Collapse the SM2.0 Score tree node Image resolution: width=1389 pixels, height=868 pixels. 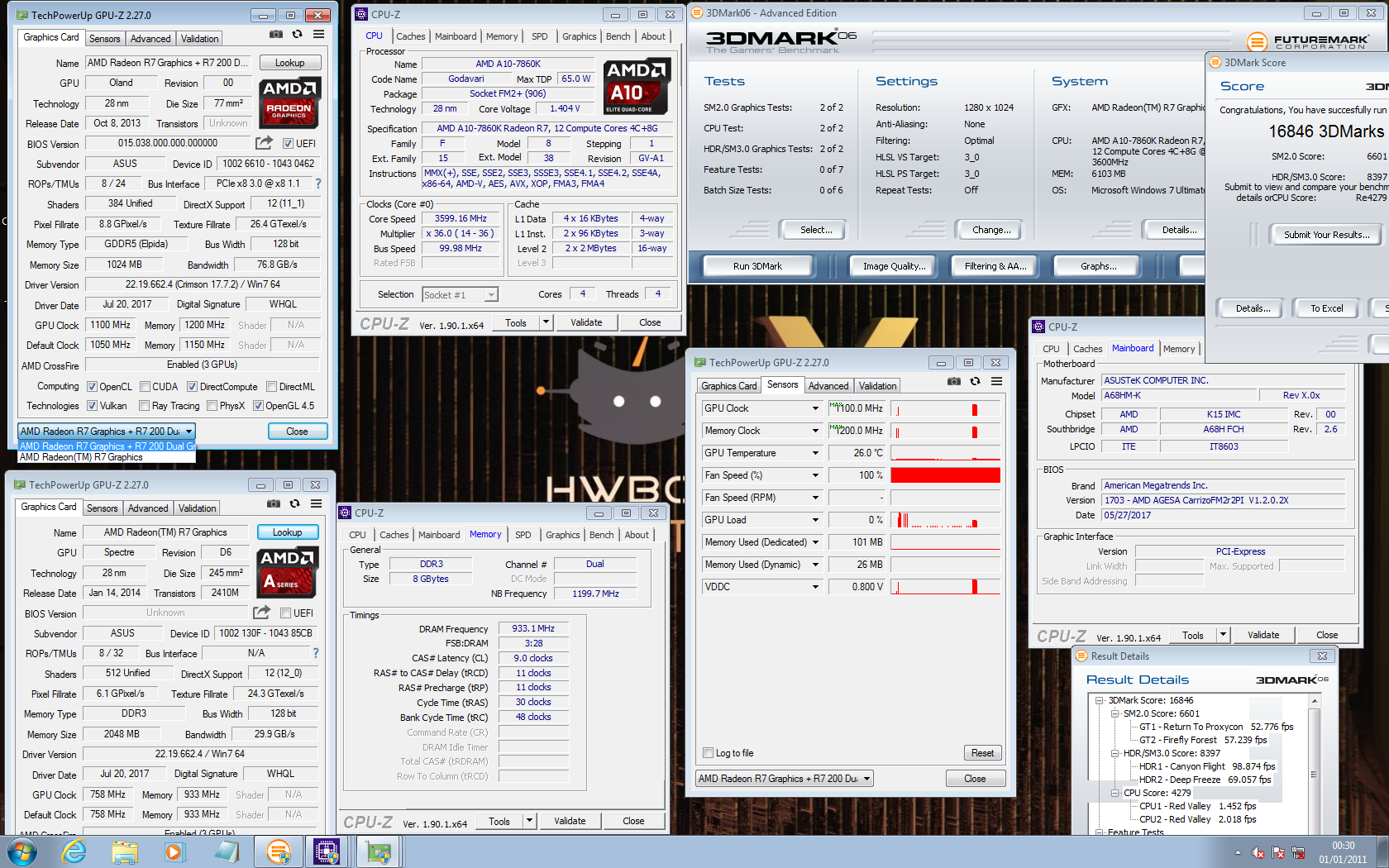point(1115,713)
